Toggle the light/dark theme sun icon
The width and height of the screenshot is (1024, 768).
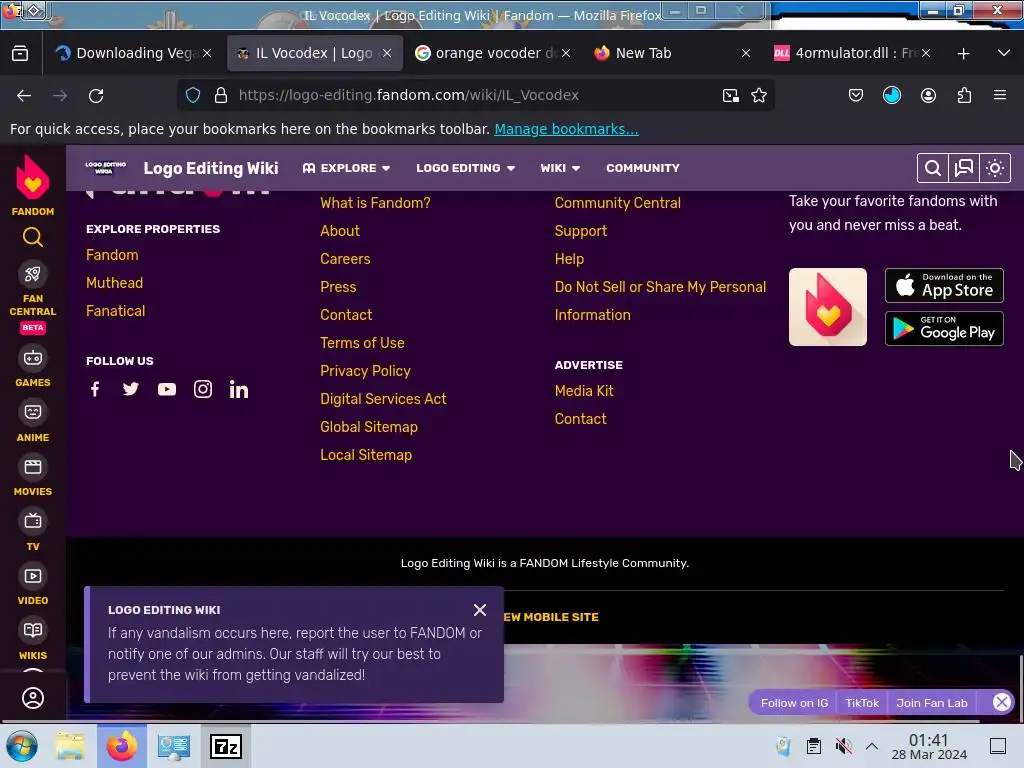995,168
